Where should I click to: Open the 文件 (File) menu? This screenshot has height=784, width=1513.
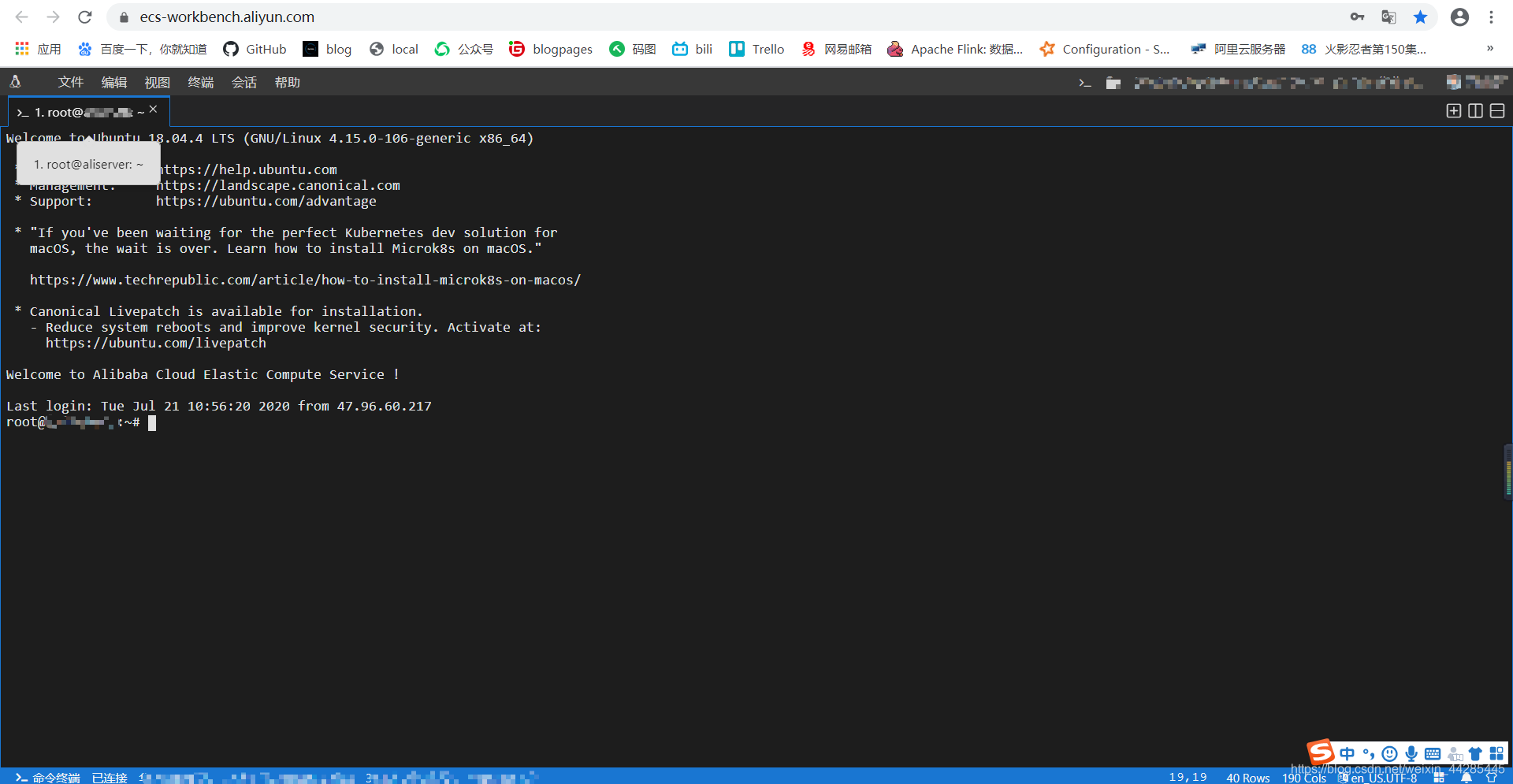point(70,82)
